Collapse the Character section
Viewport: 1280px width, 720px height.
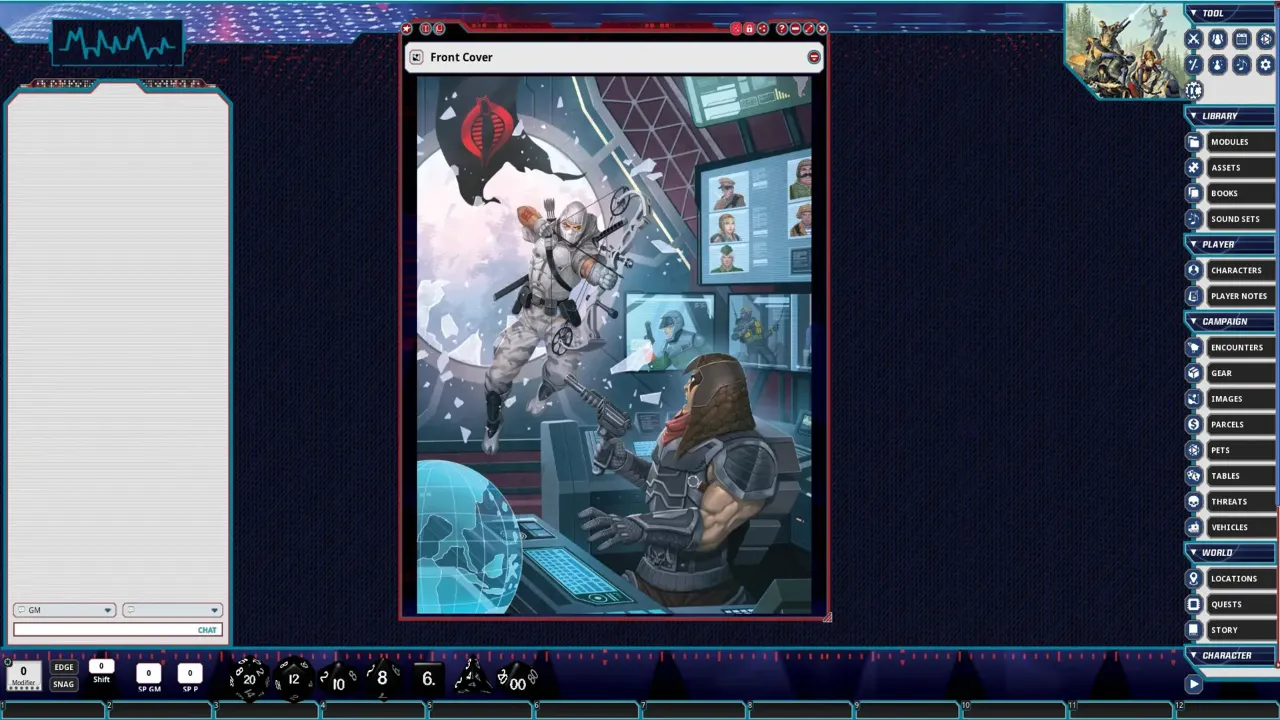tap(1193, 655)
